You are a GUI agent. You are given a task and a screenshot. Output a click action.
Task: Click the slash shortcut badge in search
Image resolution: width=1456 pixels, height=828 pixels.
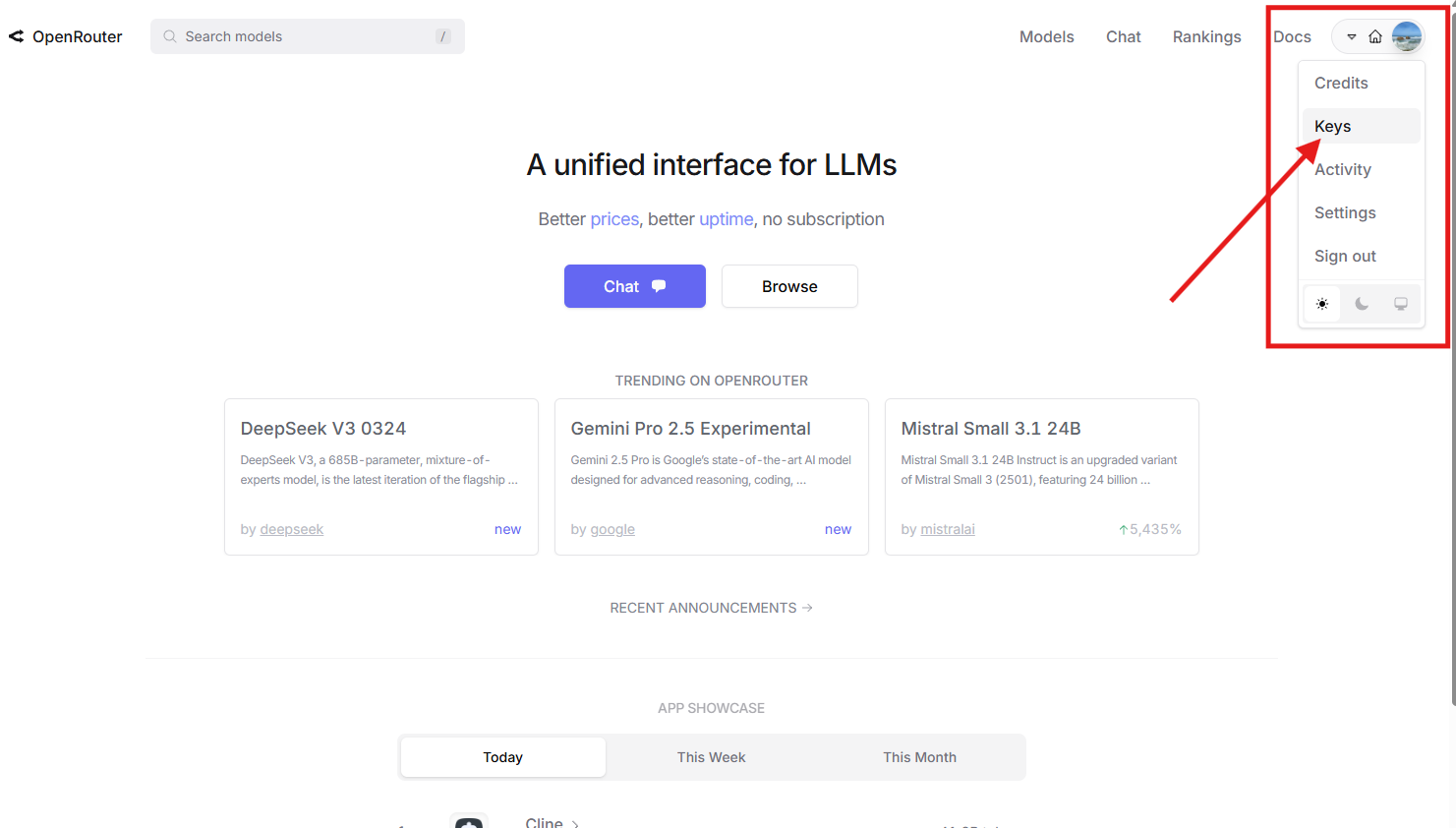tap(443, 36)
